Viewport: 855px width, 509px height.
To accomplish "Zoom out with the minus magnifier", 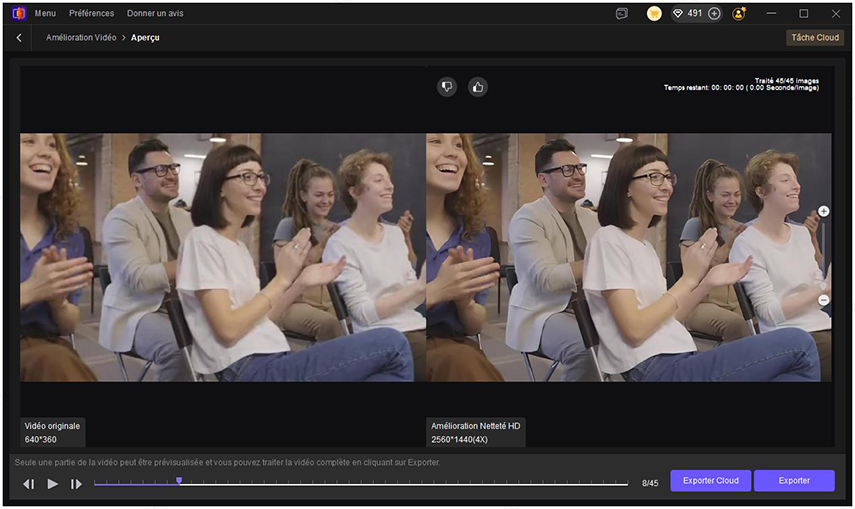I will click(823, 300).
